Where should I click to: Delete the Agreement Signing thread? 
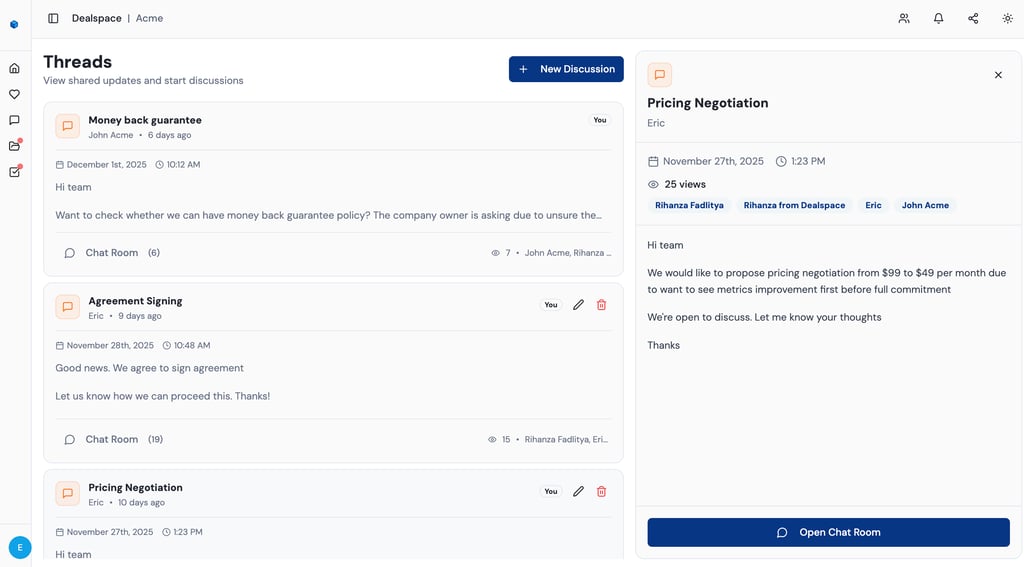click(x=601, y=305)
